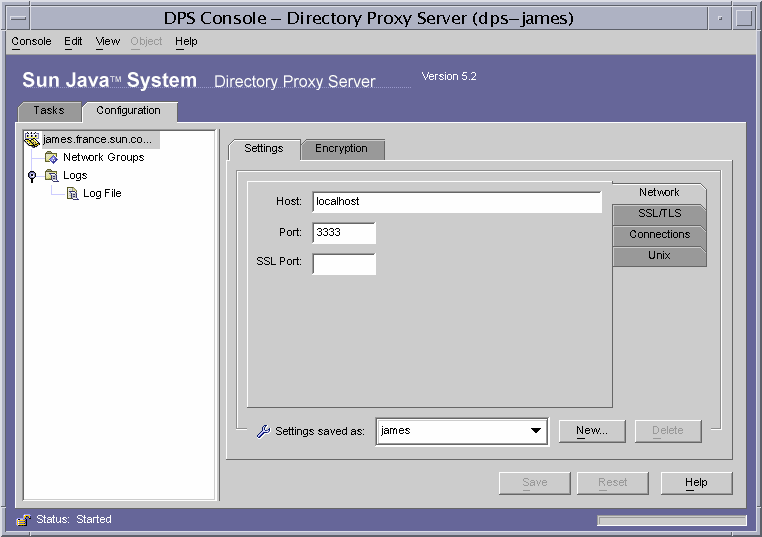
Task: Open the Connections side tab
Action: coord(659,234)
